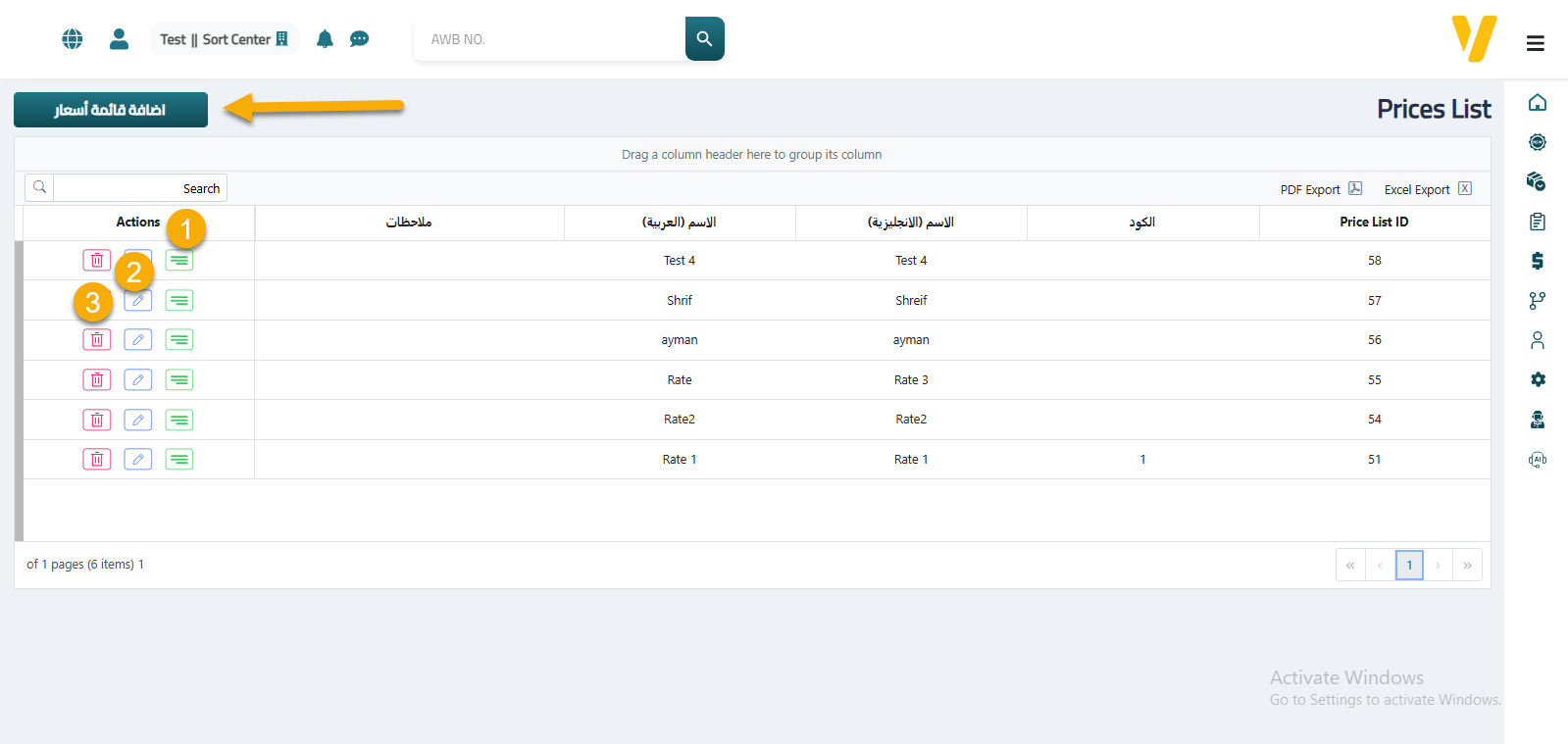Open details of the ayman price list
Screen dimensions: 1568x744
tap(179, 339)
